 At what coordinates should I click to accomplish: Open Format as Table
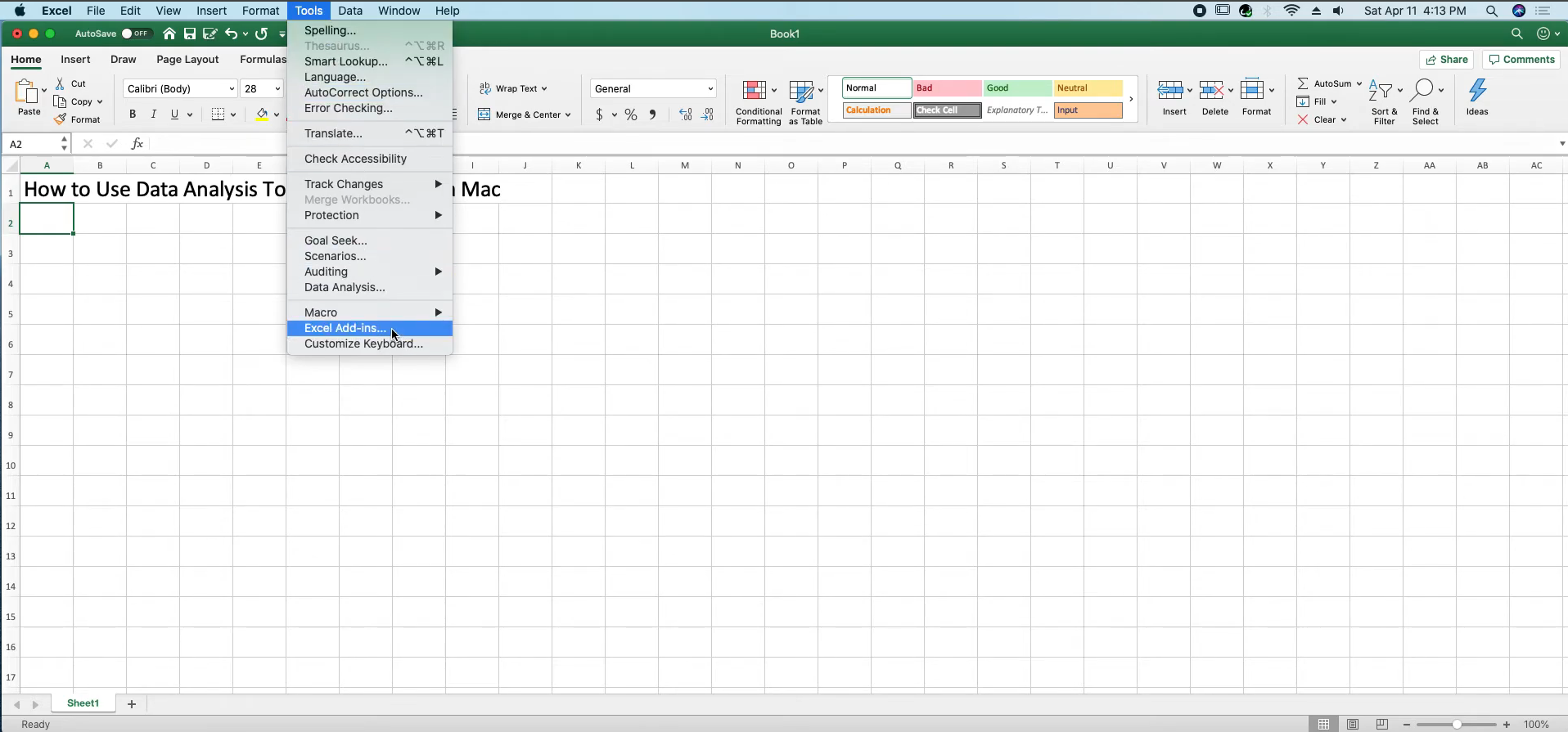[x=806, y=102]
